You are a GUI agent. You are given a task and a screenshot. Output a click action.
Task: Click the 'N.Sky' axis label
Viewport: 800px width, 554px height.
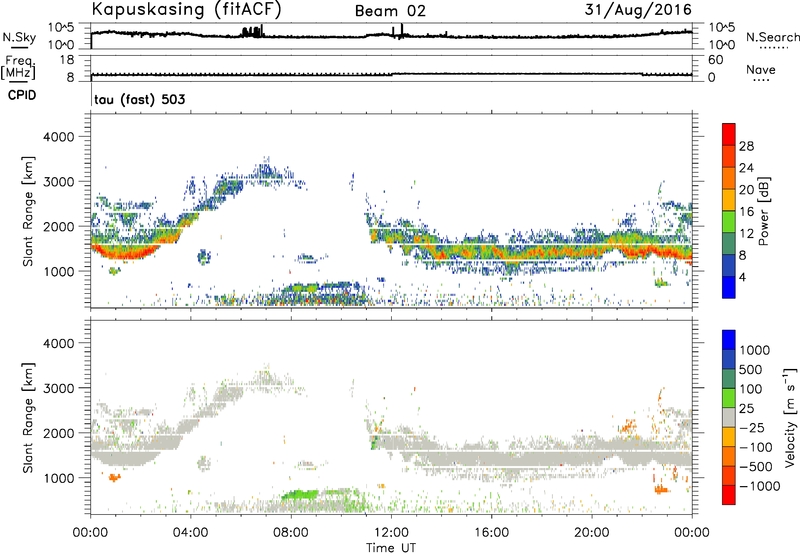(x=19, y=37)
